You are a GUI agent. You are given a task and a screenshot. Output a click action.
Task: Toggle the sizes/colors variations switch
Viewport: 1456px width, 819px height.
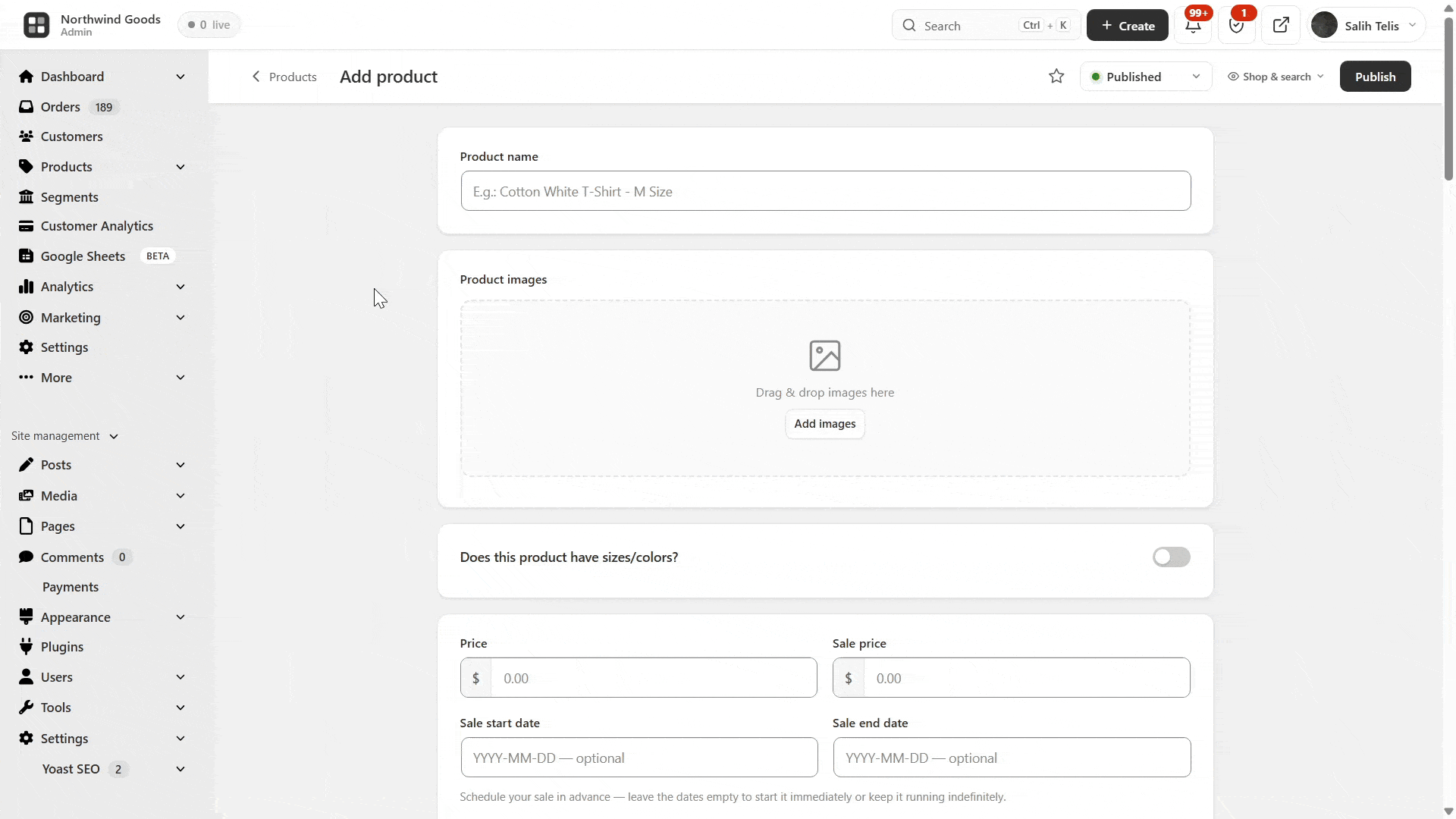point(1172,557)
